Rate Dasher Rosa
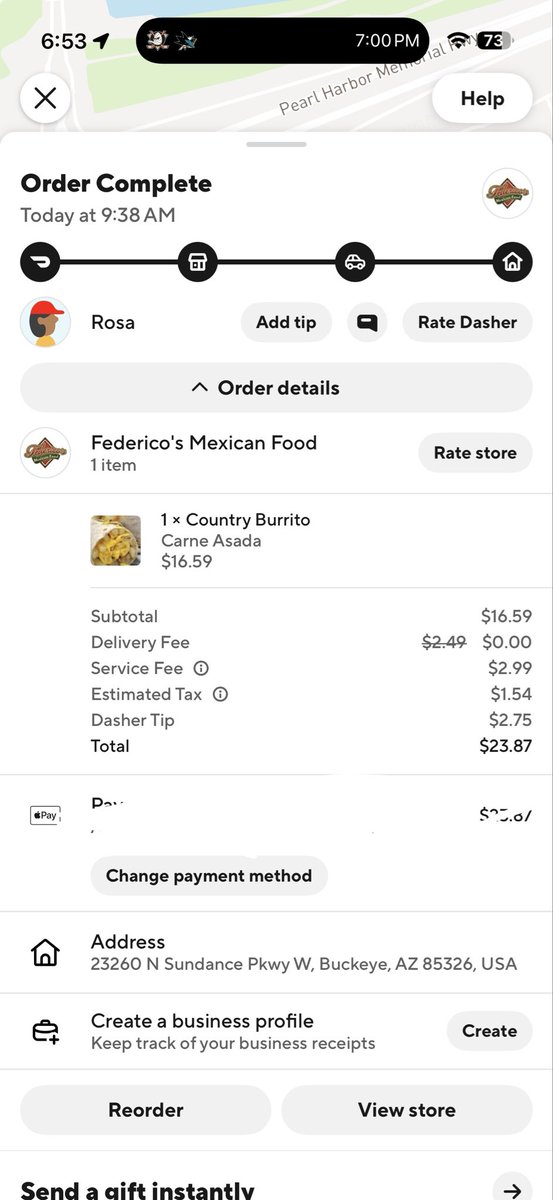The image size is (553, 1200). pyautogui.click(x=467, y=323)
